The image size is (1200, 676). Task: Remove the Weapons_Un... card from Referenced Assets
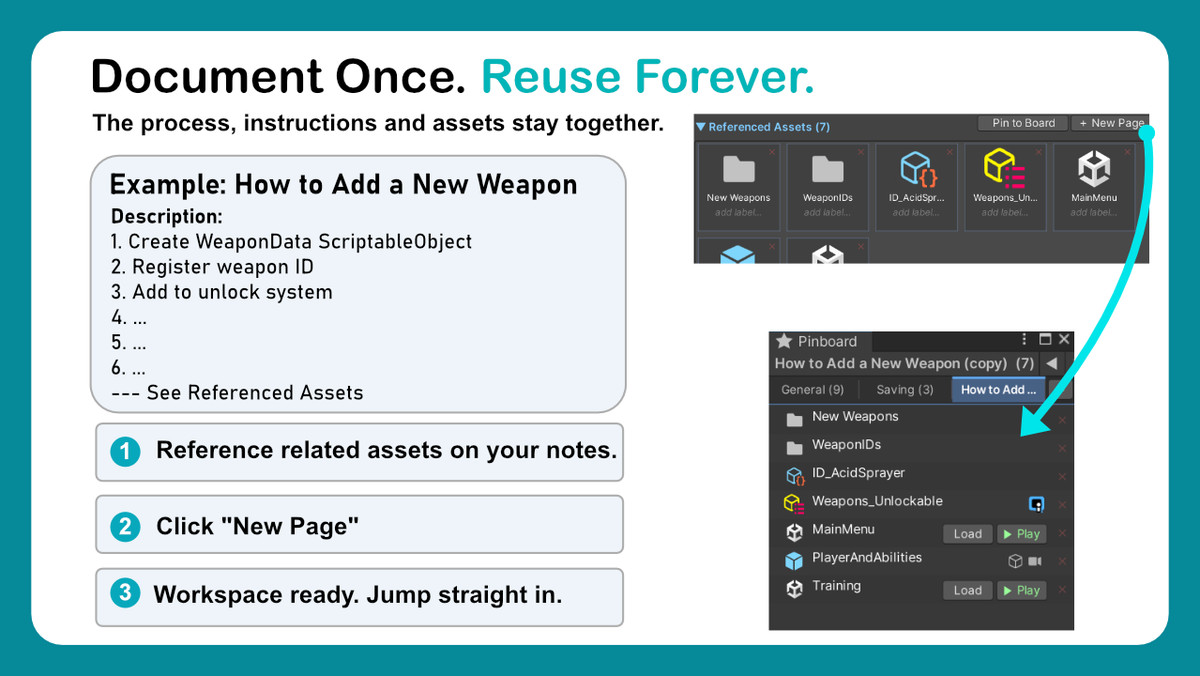pyautogui.click(x=1039, y=152)
